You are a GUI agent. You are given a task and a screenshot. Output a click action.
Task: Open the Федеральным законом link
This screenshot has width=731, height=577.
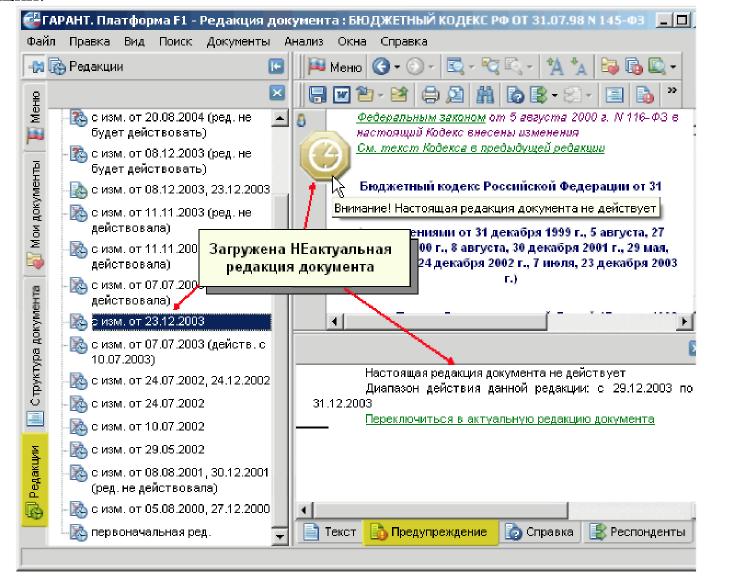[421, 117]
